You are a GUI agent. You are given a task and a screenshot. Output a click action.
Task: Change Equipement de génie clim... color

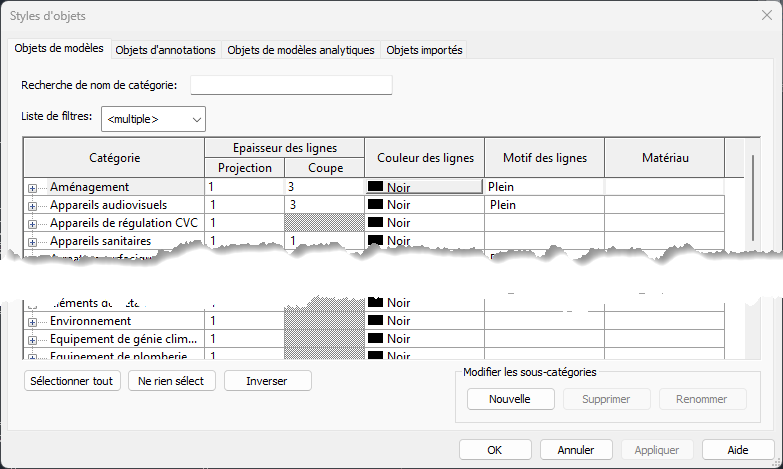(424, 339)
